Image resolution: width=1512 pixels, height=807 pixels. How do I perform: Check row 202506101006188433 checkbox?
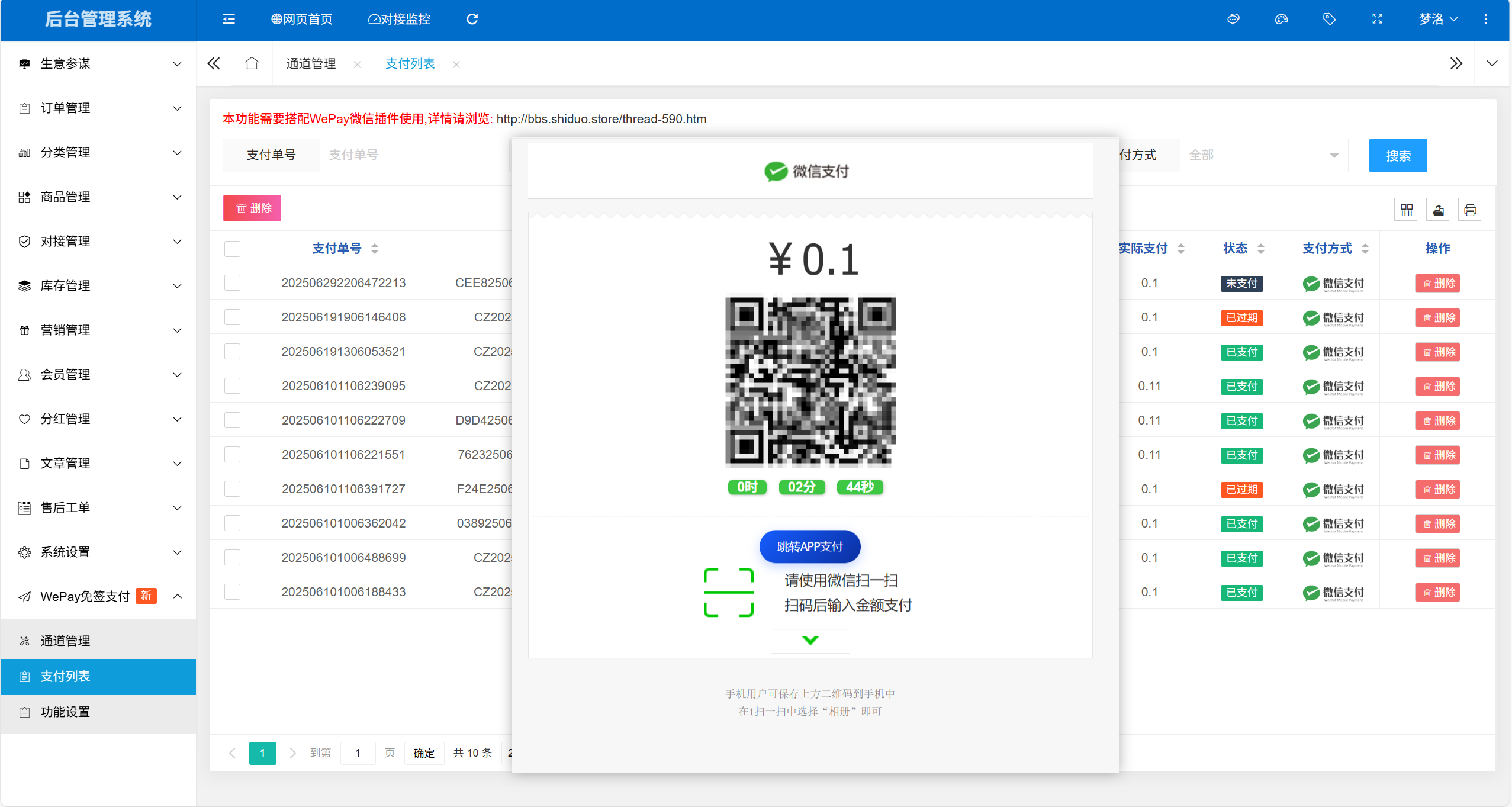(x=232, y=592)
